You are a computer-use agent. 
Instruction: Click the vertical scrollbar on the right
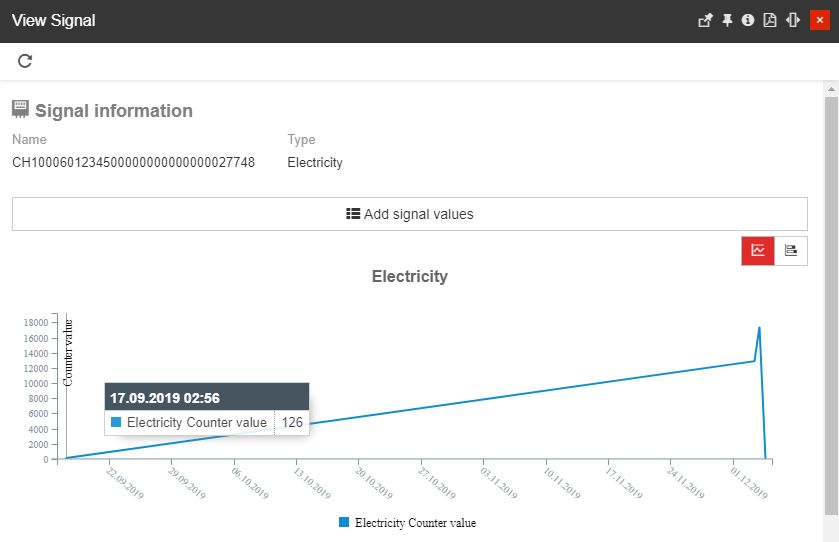(831, 300)
